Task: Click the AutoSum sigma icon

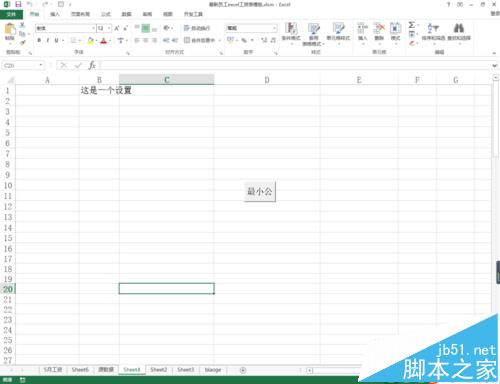Action: point(412,25)
